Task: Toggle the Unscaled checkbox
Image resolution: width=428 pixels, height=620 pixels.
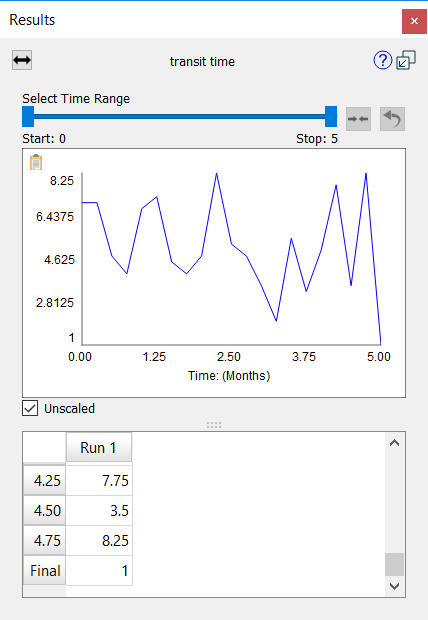Action: [x=30, y=408]
